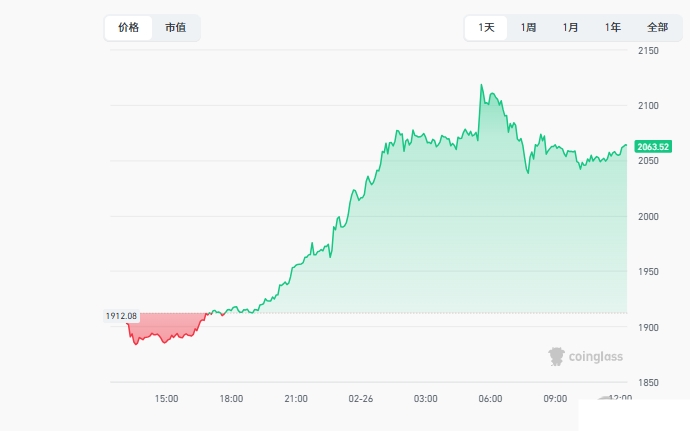Switch chart range to 1周
This screenshot has height=431, width=690.
[528, 28]
